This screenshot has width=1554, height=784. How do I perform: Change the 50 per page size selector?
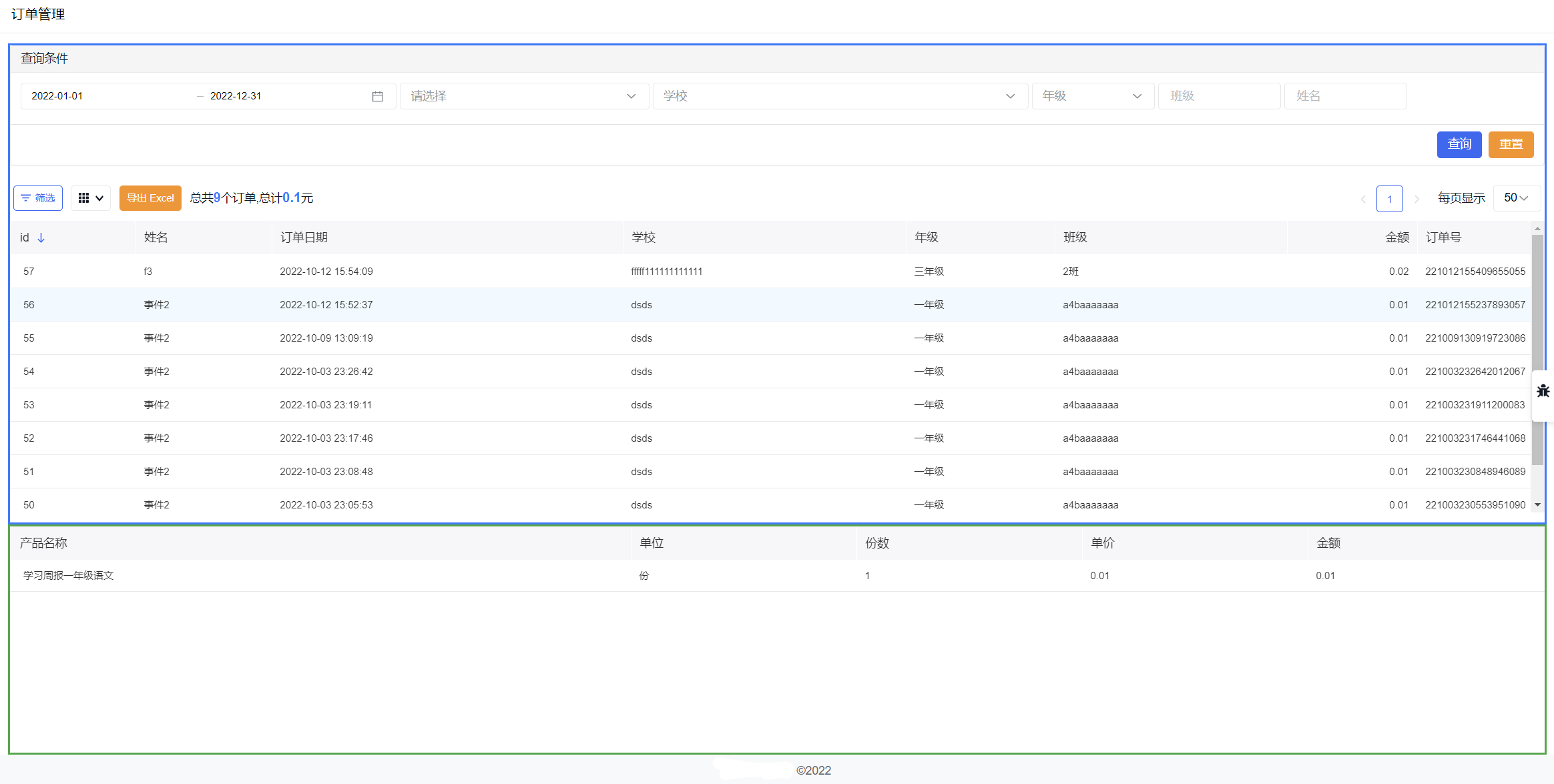(1516, 198)
